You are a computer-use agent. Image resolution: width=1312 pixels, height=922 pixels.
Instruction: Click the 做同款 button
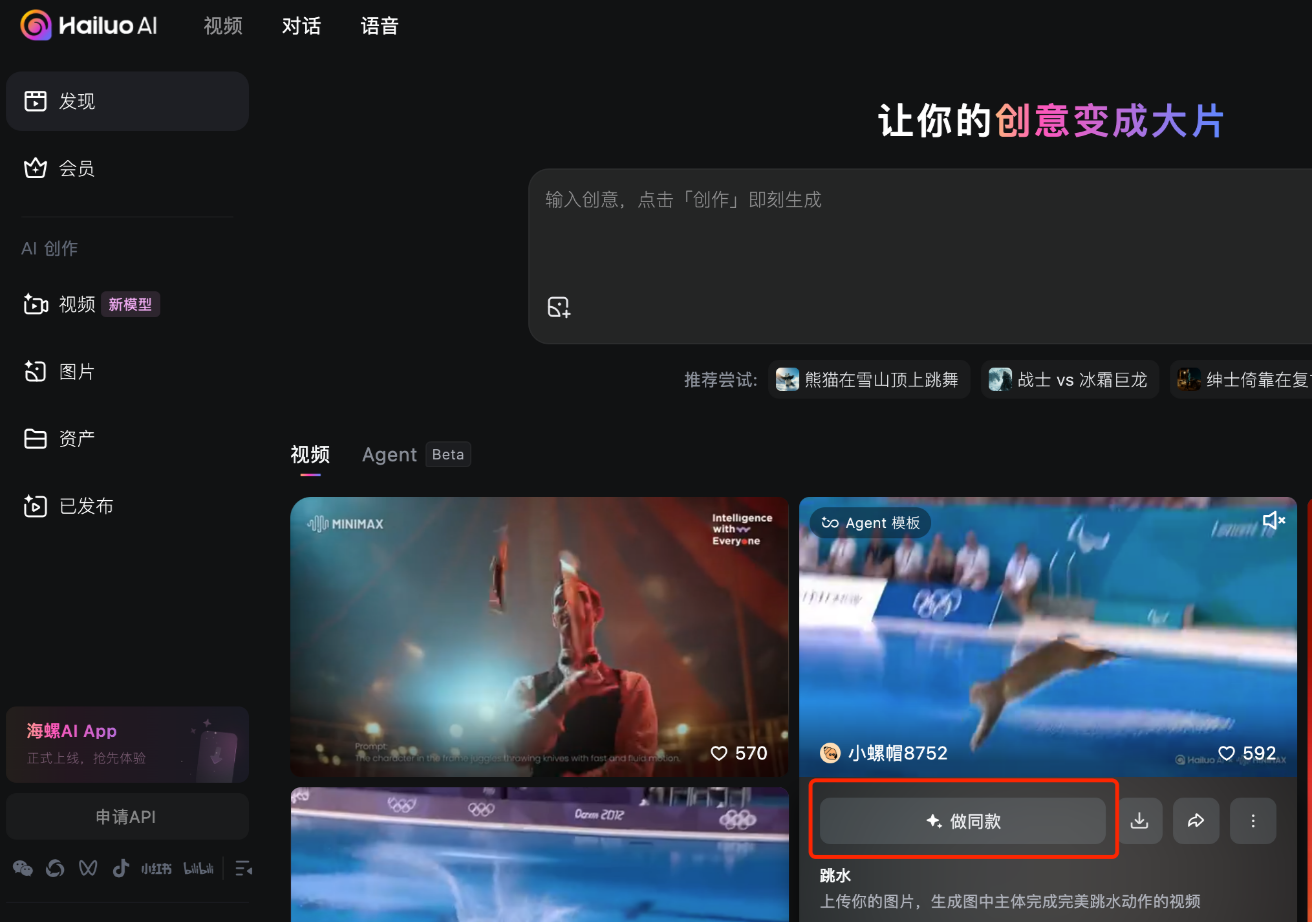pyautogui.click(x=963, y=821)
